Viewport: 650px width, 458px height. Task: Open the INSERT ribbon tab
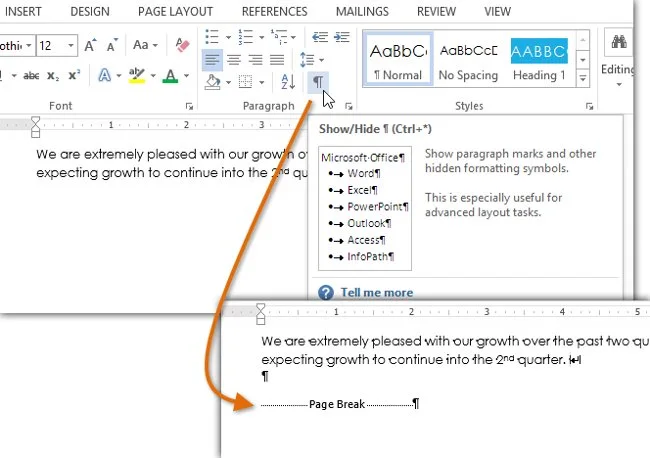[x=23, y=12]
